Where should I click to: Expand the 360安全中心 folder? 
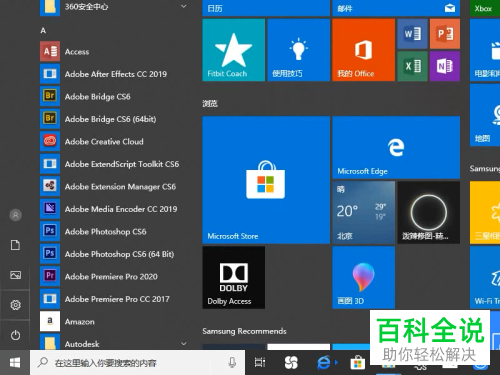click(115, 7)
